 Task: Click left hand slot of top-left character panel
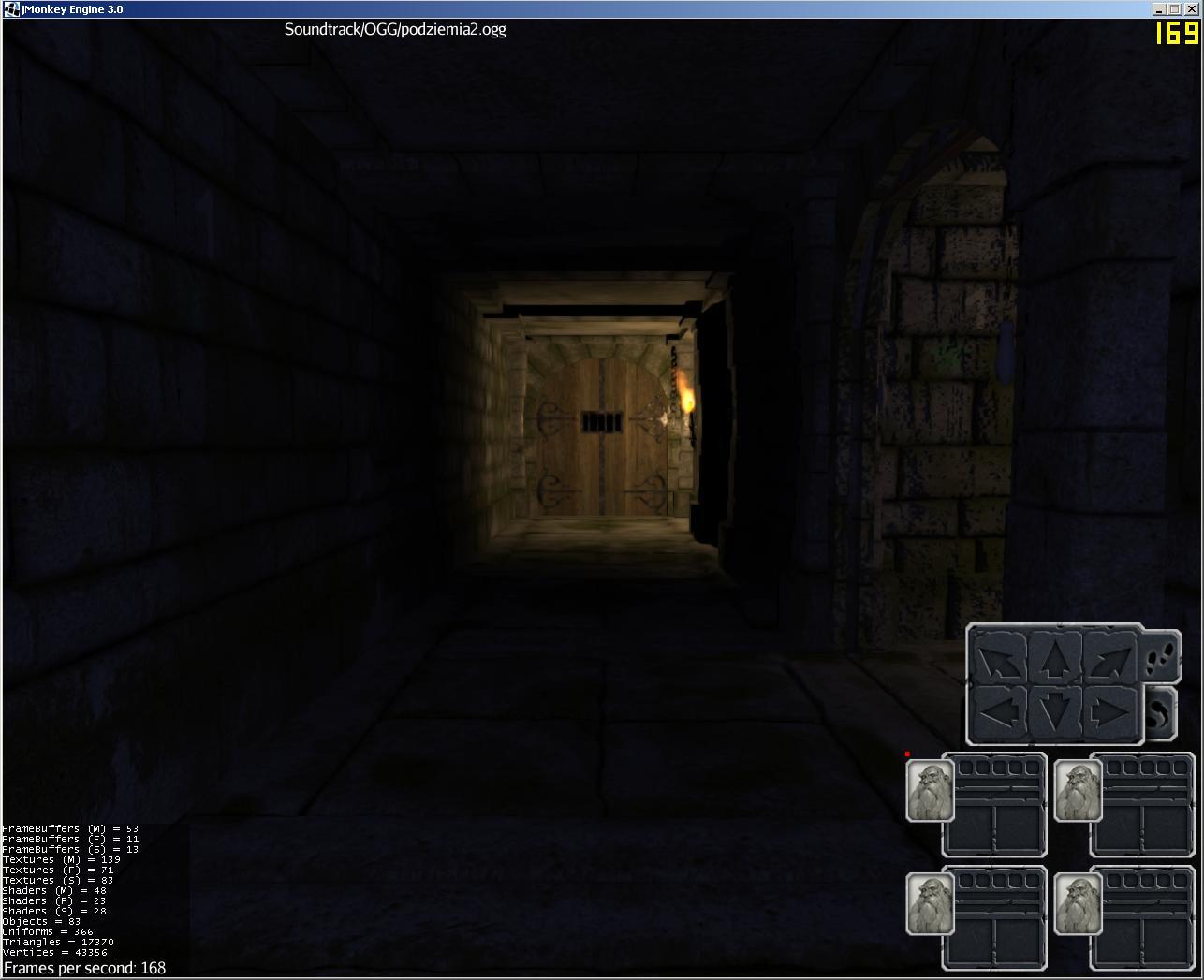click(x=973, y=826)
